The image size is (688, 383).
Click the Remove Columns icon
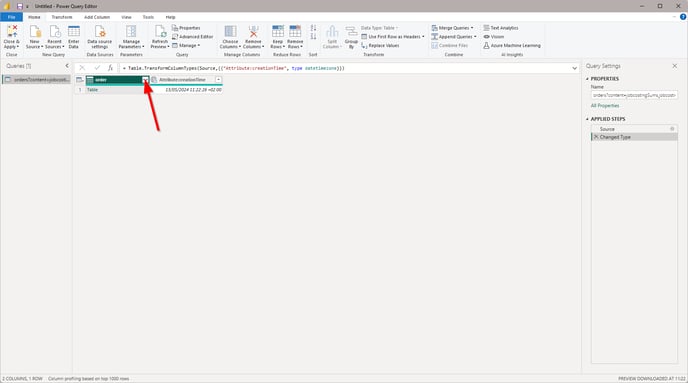pyautogui.click(x=253, y=32)
